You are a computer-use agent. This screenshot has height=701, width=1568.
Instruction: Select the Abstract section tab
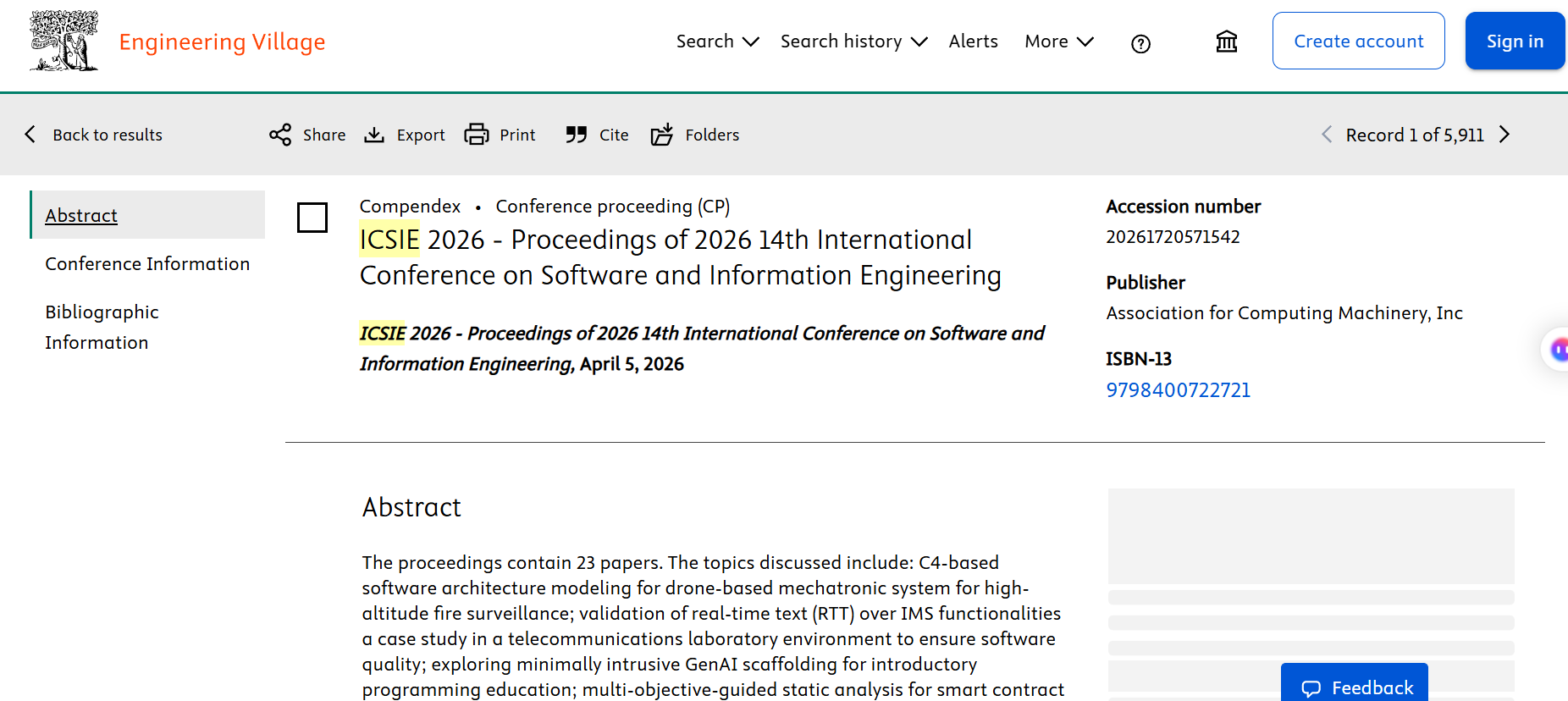[148, 215]
